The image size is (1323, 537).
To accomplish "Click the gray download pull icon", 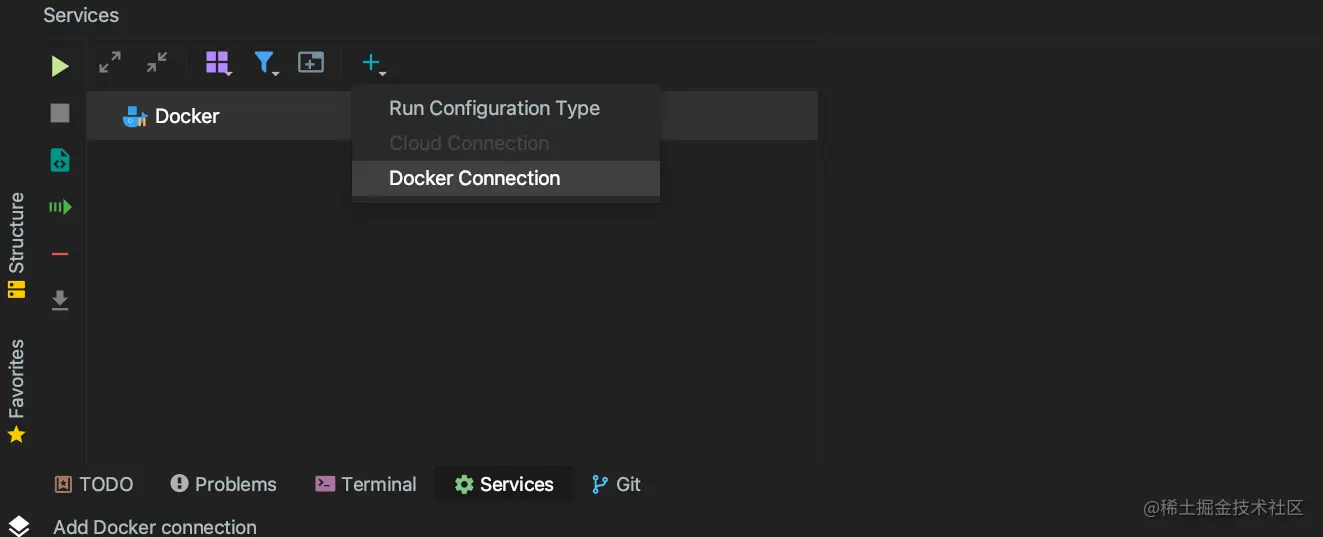I will (x=60, y=300).
